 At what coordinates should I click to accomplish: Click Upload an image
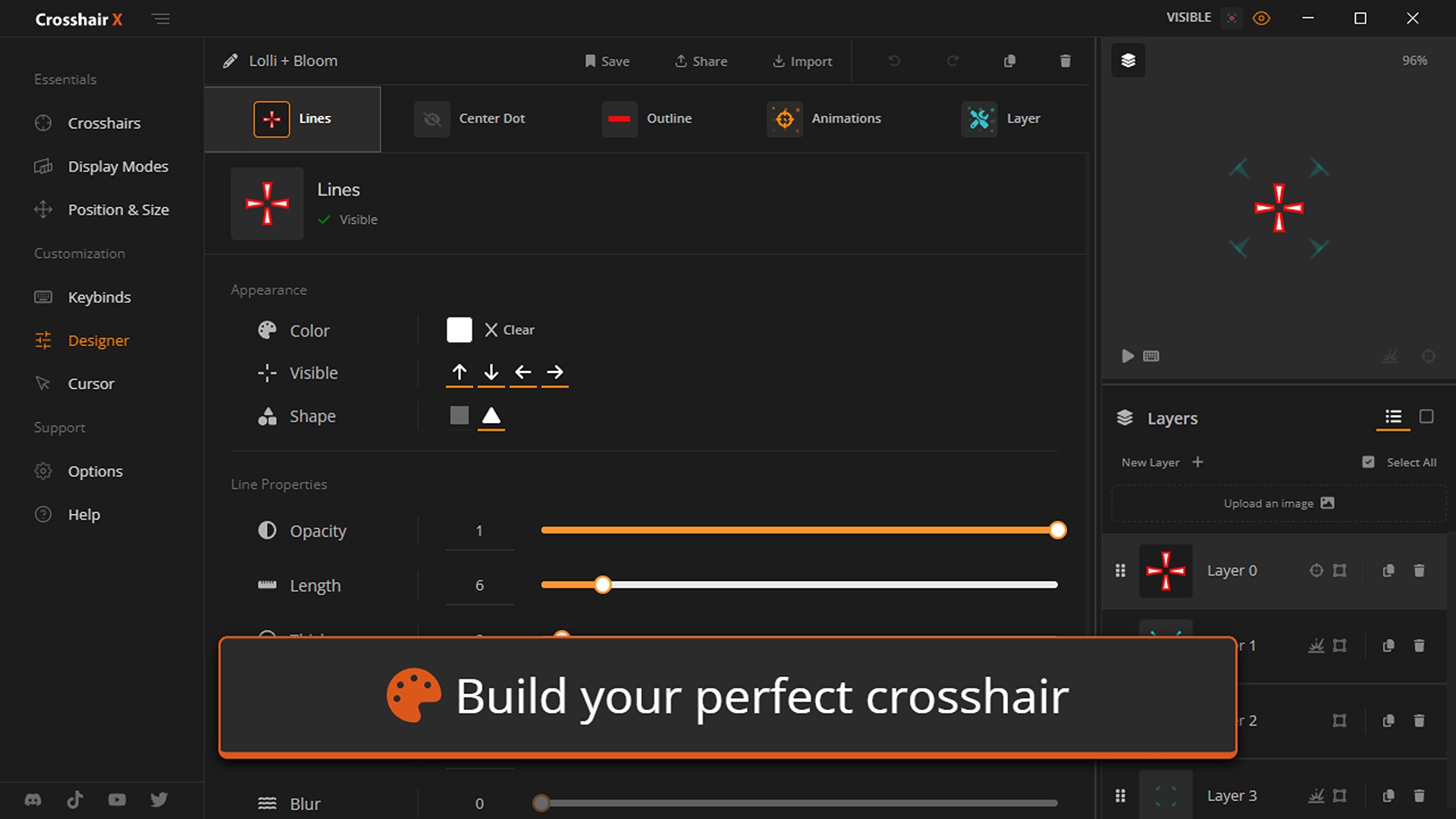1277,503
